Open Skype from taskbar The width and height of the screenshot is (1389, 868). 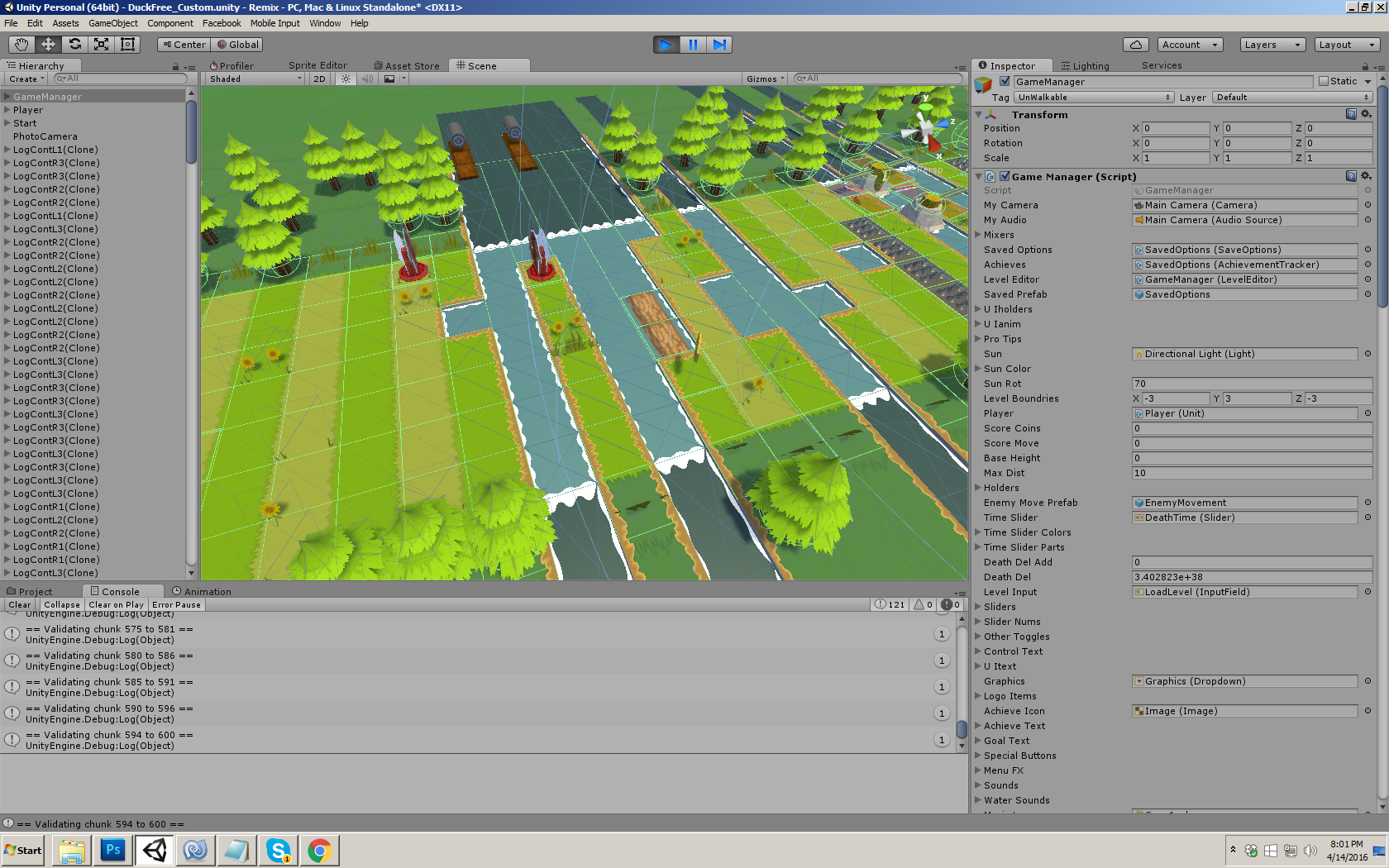point(279,850)
